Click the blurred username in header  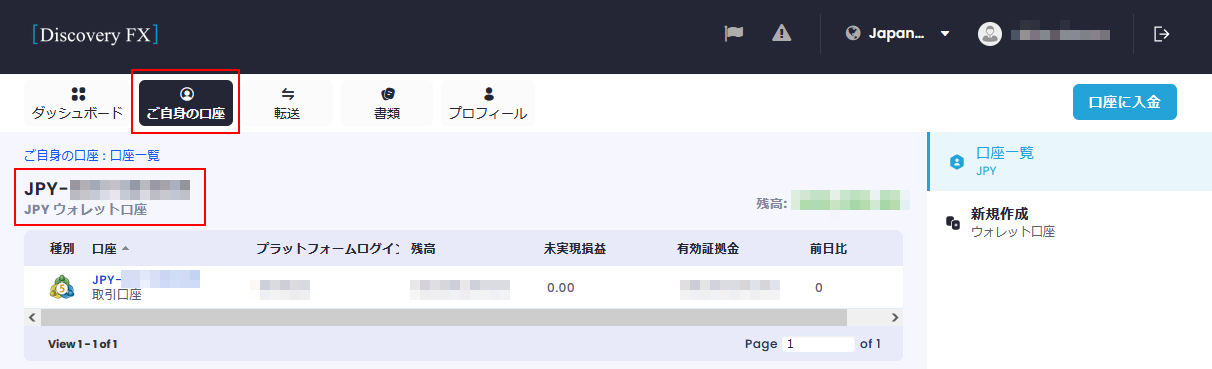1060,34
